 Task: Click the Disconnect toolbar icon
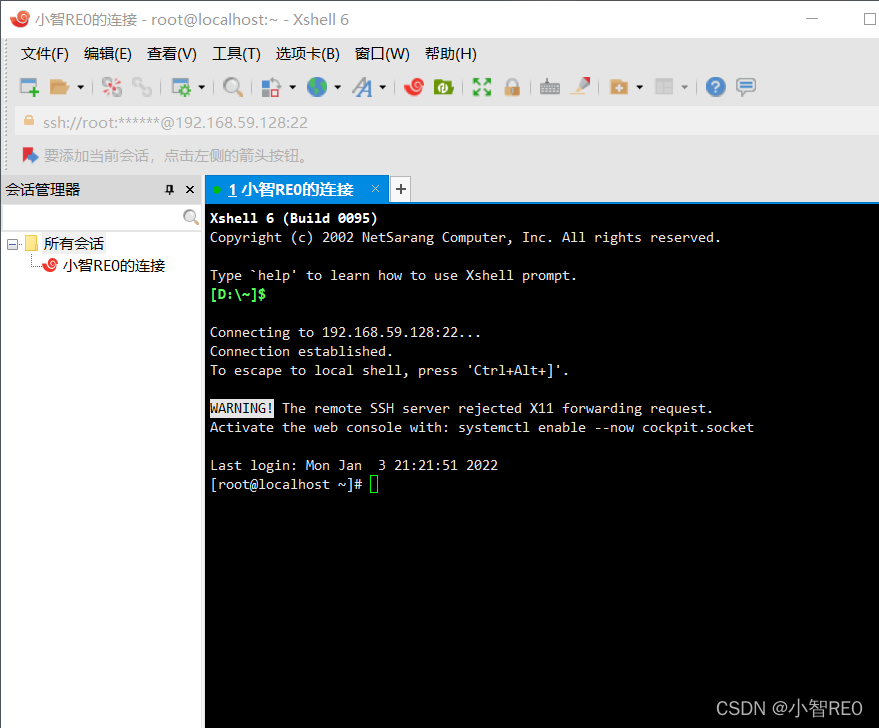[112, 87]
